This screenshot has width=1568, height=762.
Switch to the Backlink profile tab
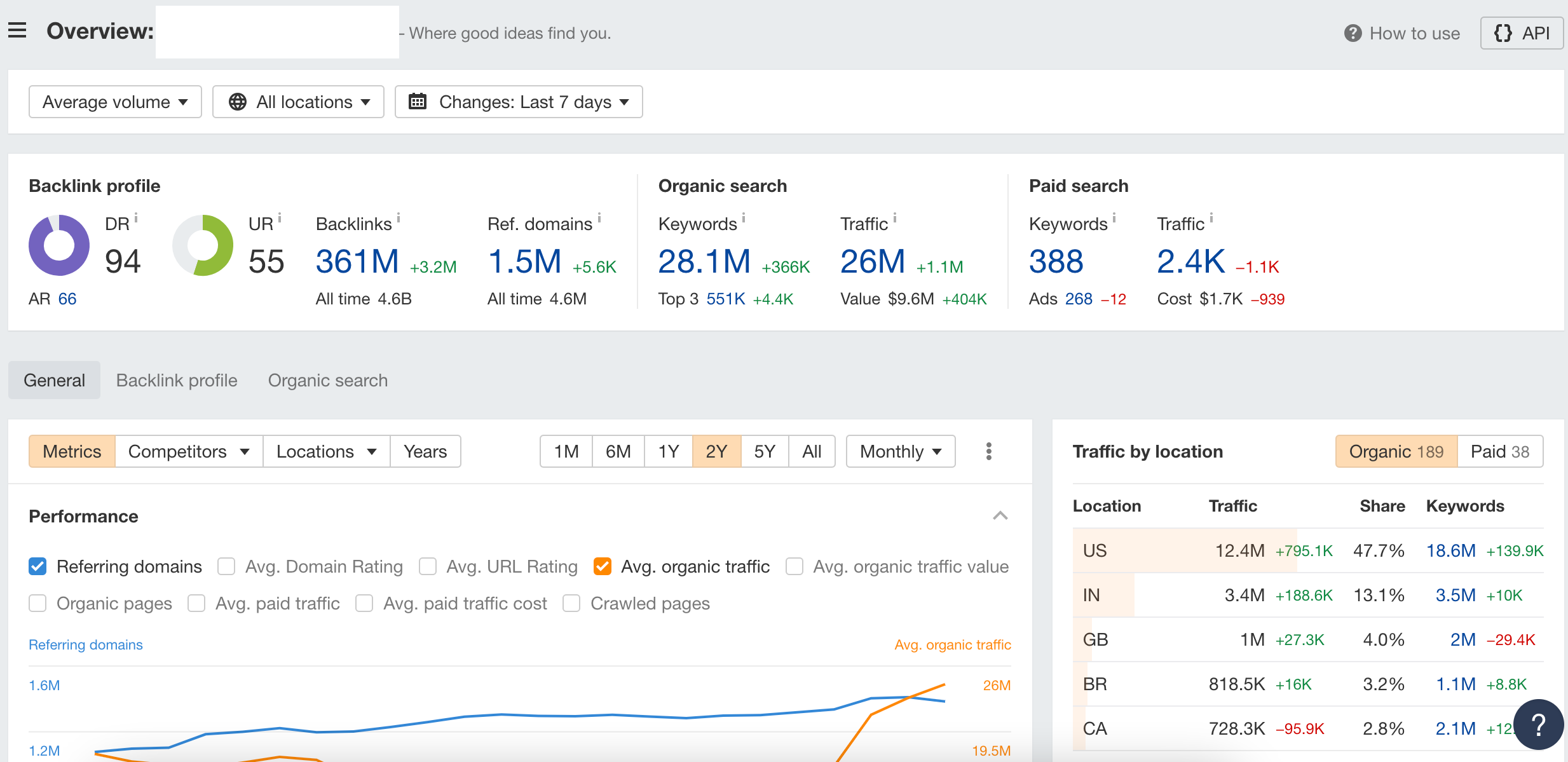coord(177,380)
